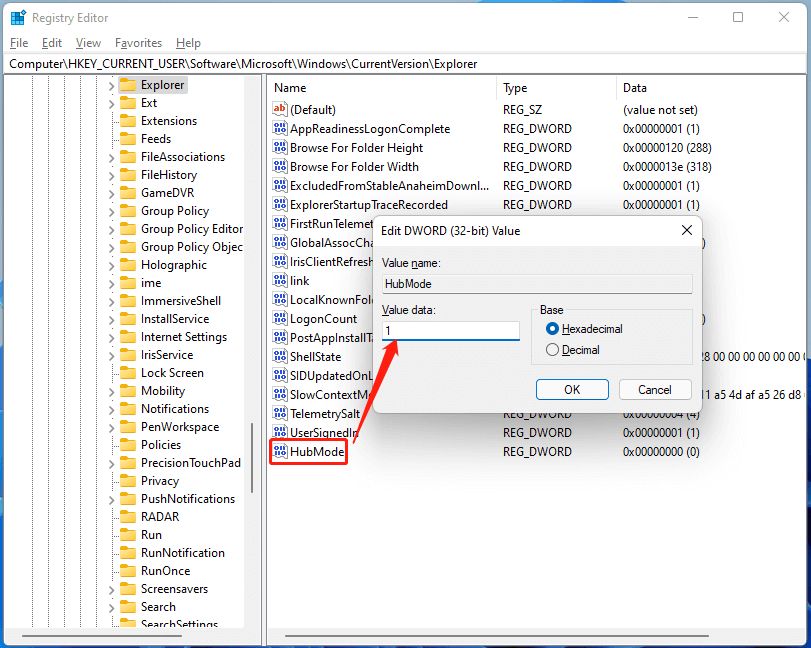Click the Policies folder icon
Viewport: 811px width, 648px height.
pyautogui.click(x=128, y=445)
